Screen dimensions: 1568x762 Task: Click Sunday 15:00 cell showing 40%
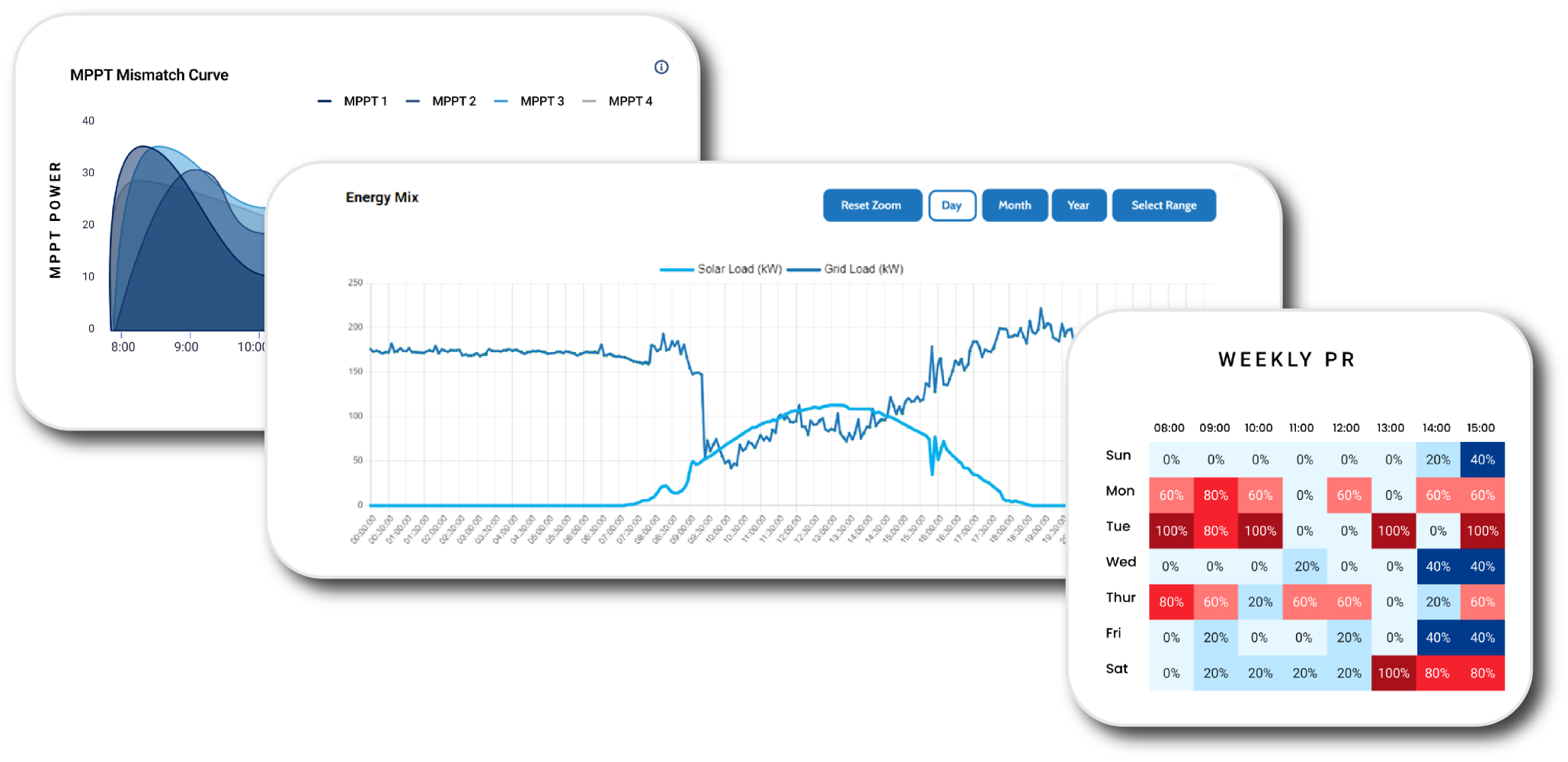[1482, 459]
